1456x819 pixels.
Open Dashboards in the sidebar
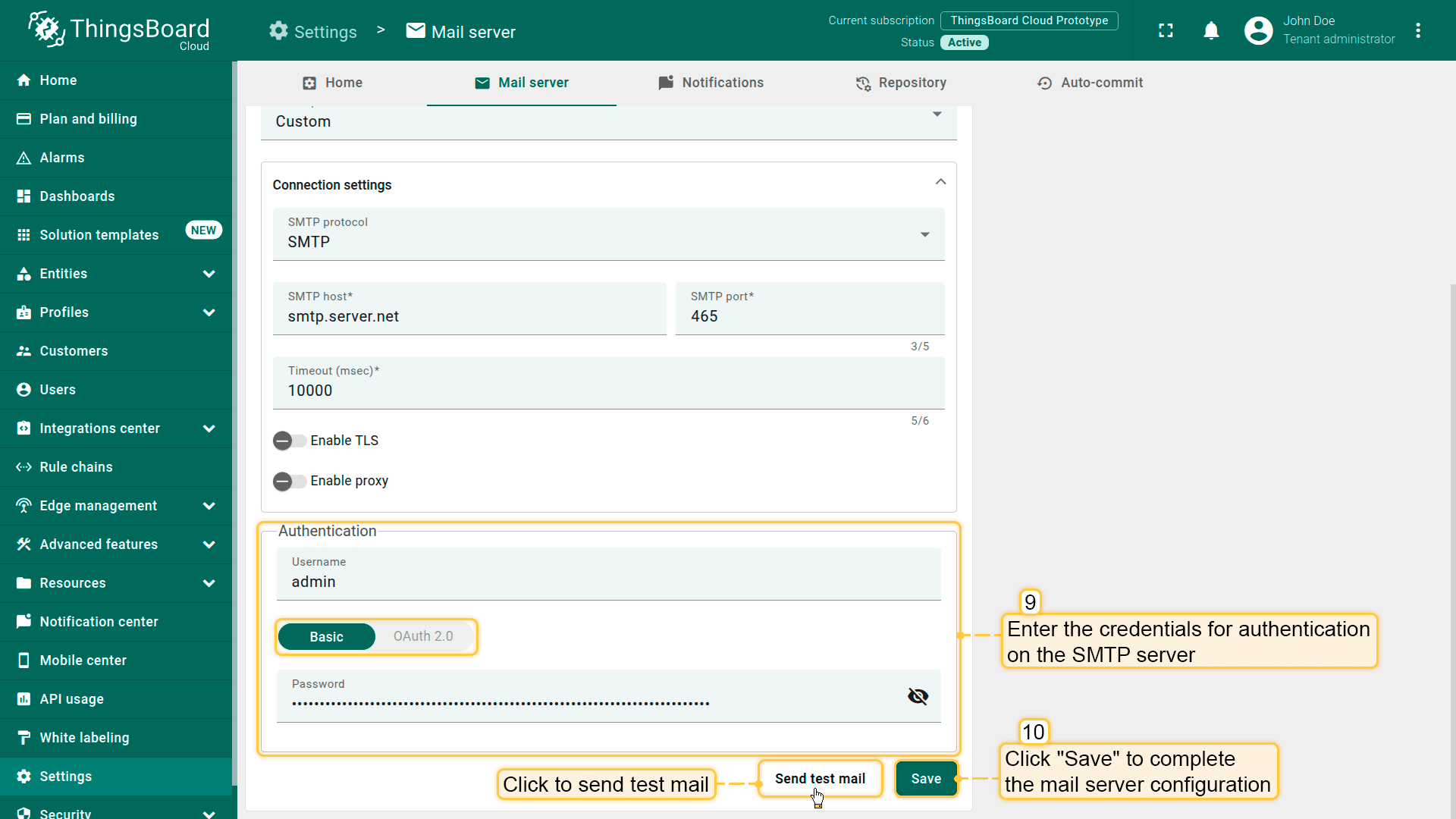click(x=77, y=196)
